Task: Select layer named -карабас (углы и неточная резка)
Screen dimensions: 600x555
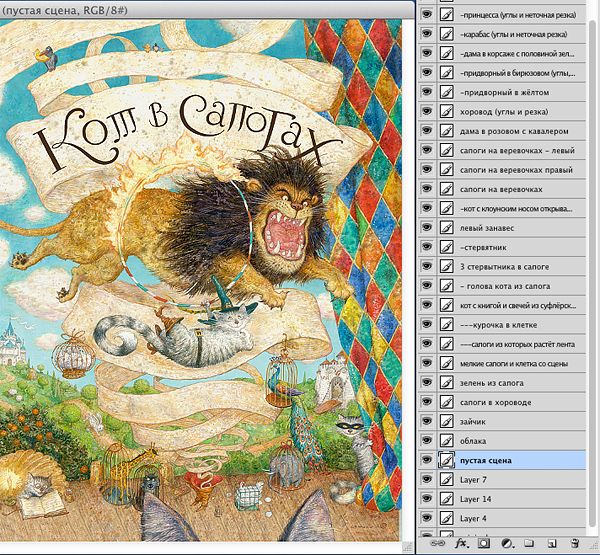Action: point(514,34)
